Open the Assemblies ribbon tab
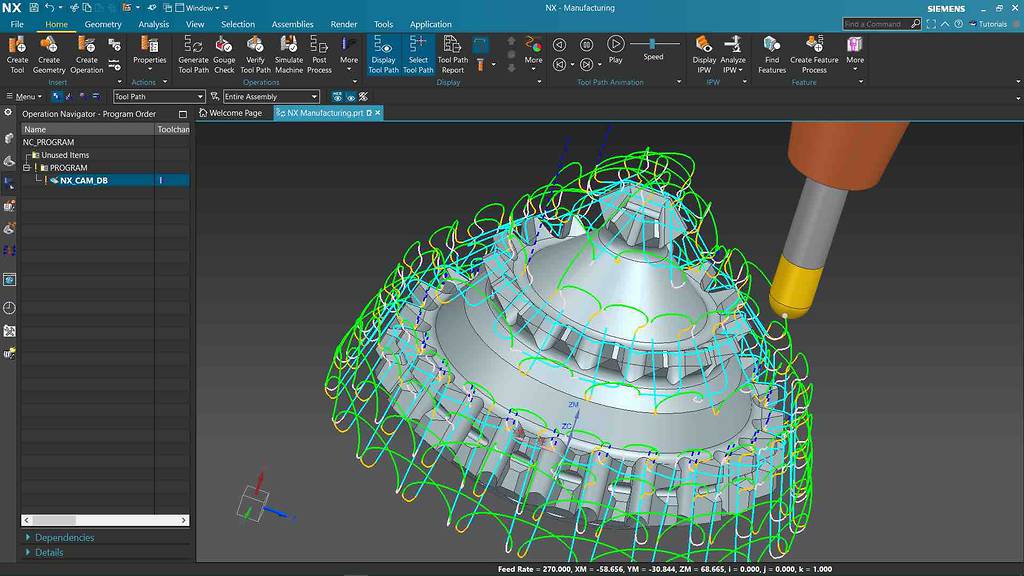This screenshot has height=576, width=1024. 293,24
